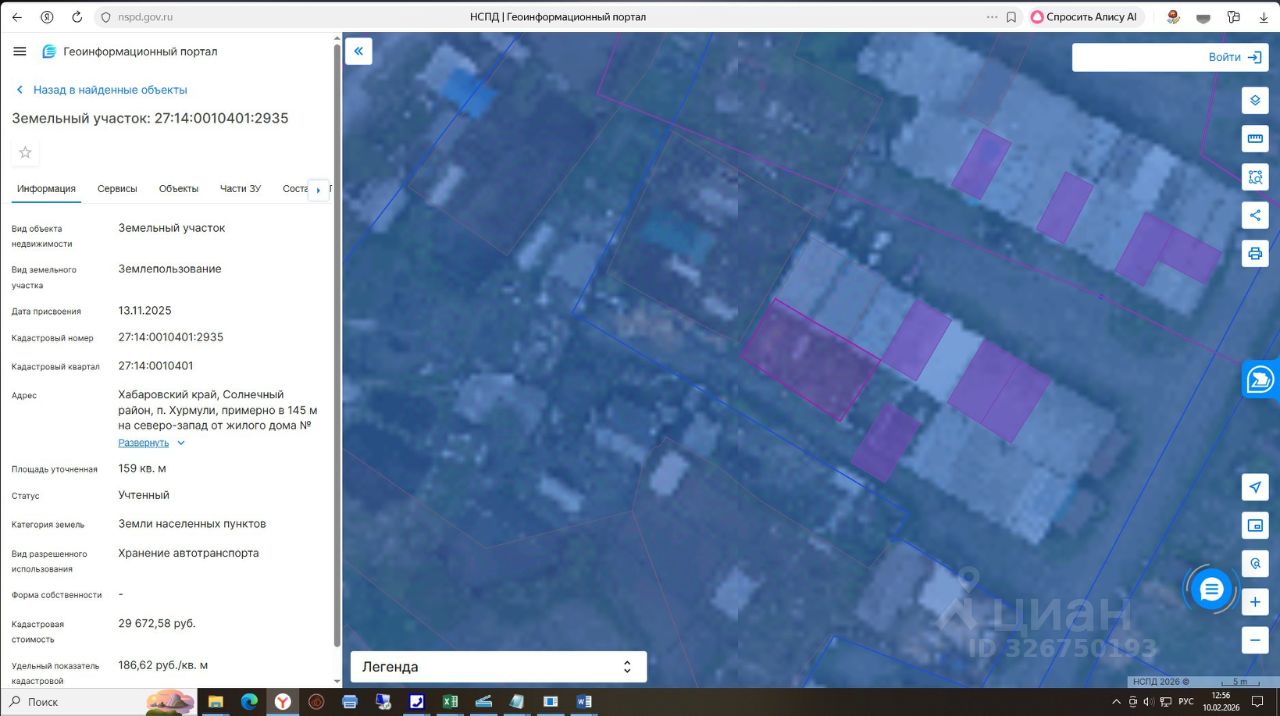1280x716 pixels.
Task: Select the ruler measurement tool
Action: 1255,138
